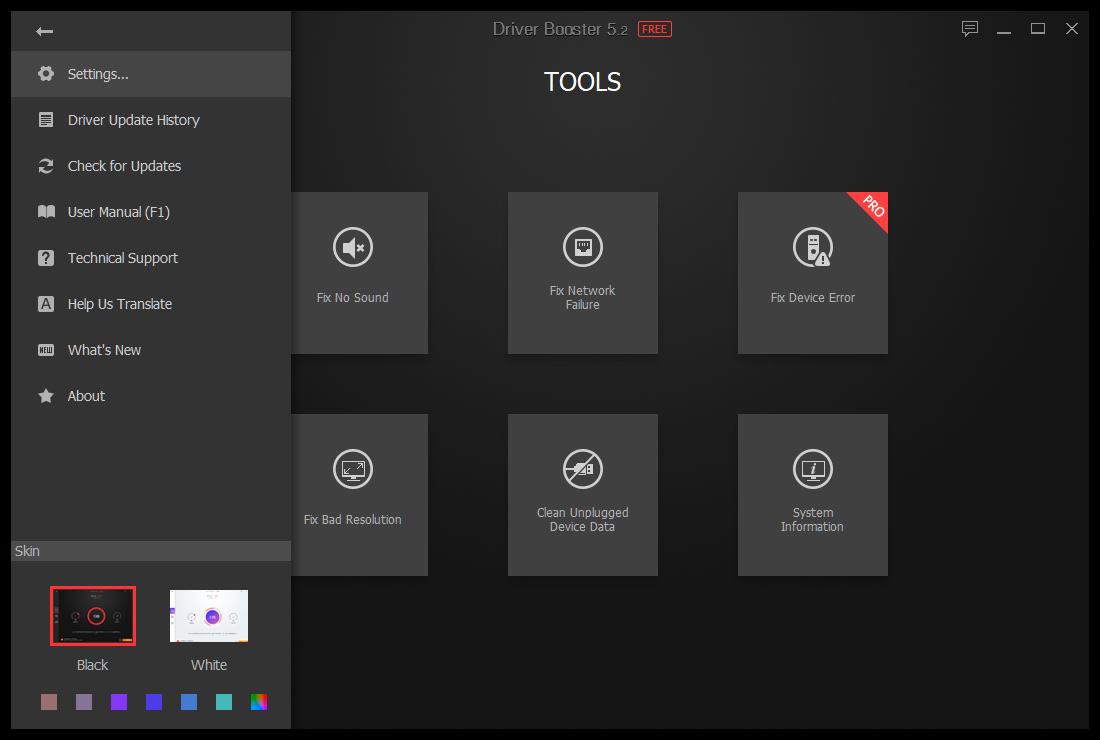Click the back arrow to close menu

(44, 31)
